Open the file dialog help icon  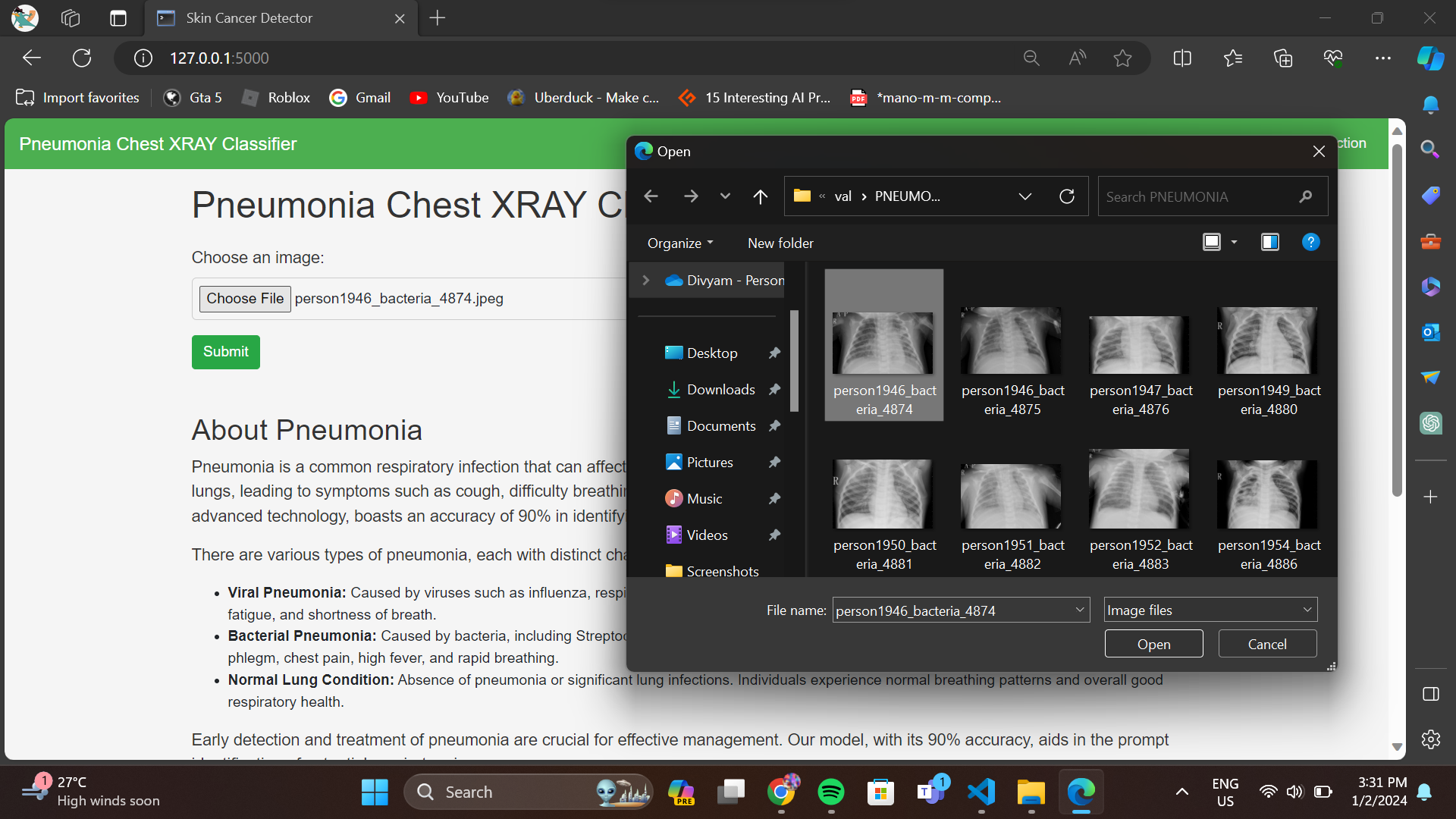tap(1310, 242)
